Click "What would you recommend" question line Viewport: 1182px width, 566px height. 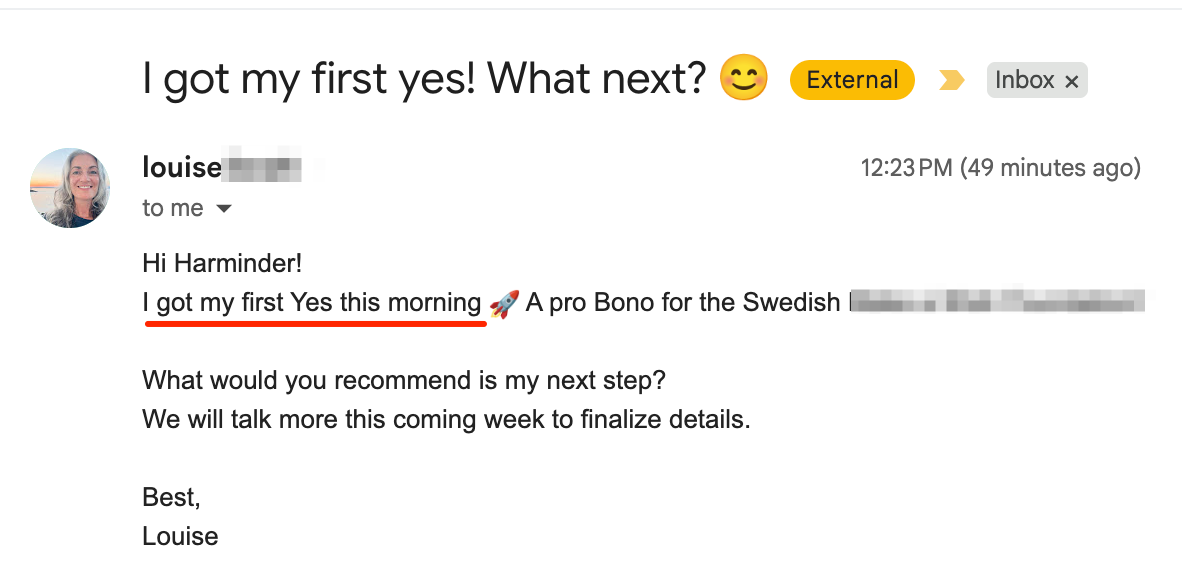pyautogui.click(x=404, y=381)
